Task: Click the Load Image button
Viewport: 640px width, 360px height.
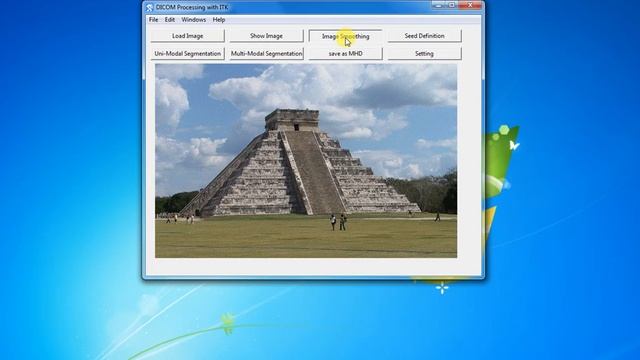Action: click(x=187, y=36)
